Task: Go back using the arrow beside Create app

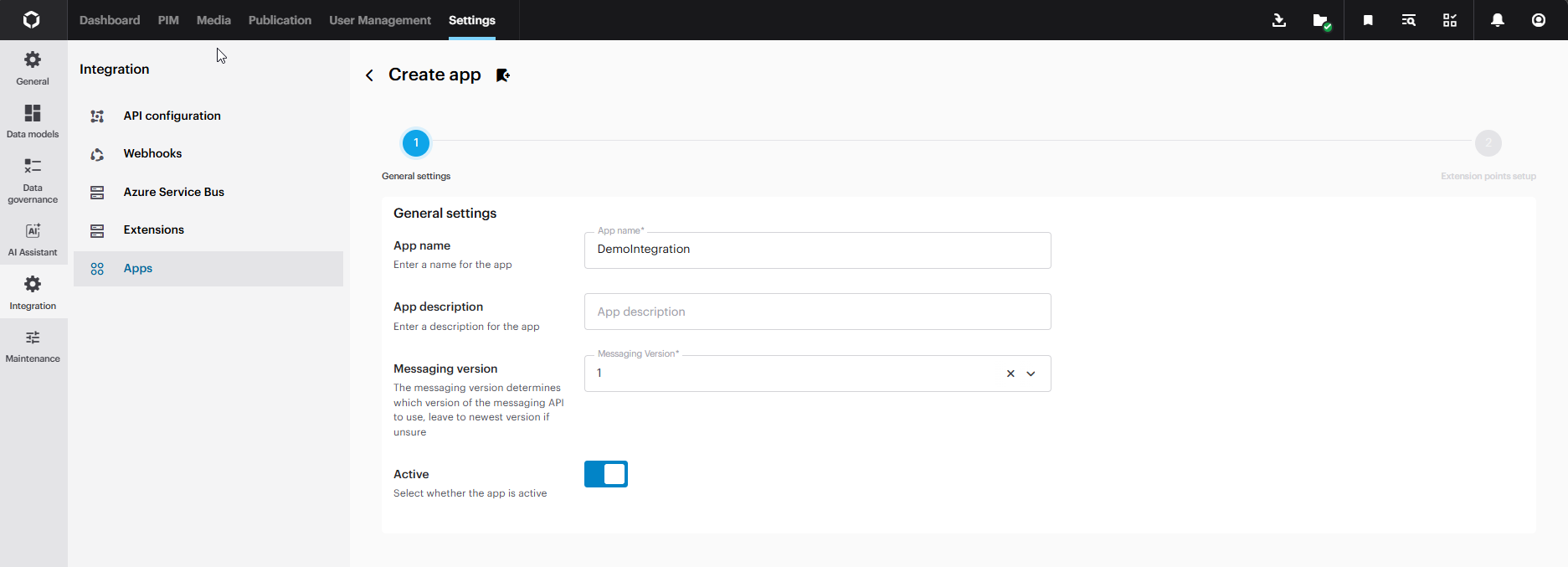Action: pos(369,75)
